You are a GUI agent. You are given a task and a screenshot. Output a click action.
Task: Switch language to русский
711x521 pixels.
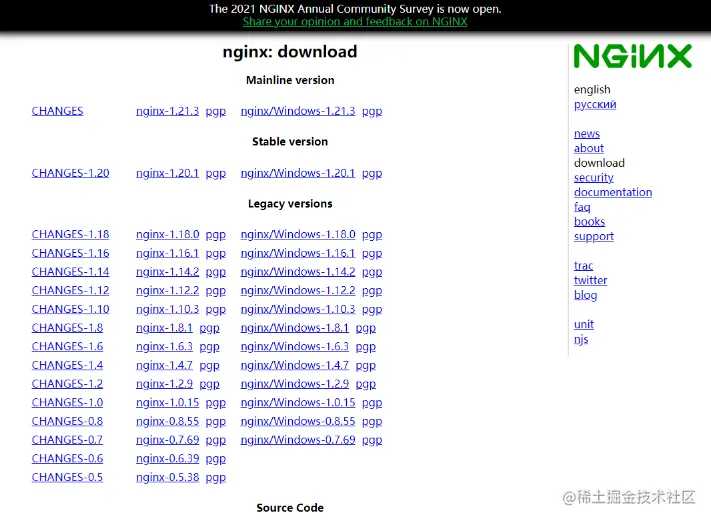pyautogui.click(x=595, y=105)
